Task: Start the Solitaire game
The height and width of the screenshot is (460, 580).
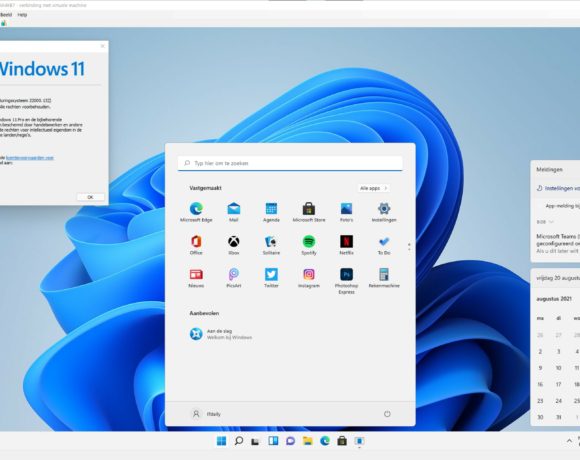Action: pos(271,245)
